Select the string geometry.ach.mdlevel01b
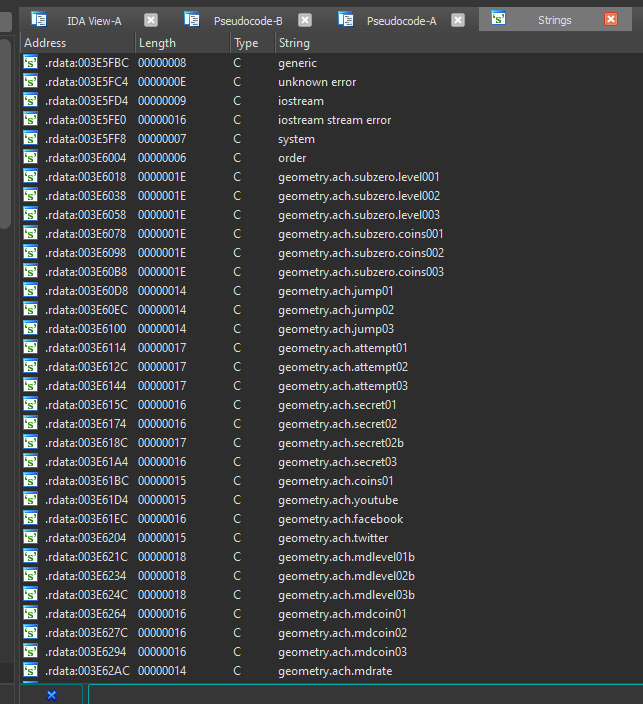This screenshot has width=643, height=704. click(346, 557)
